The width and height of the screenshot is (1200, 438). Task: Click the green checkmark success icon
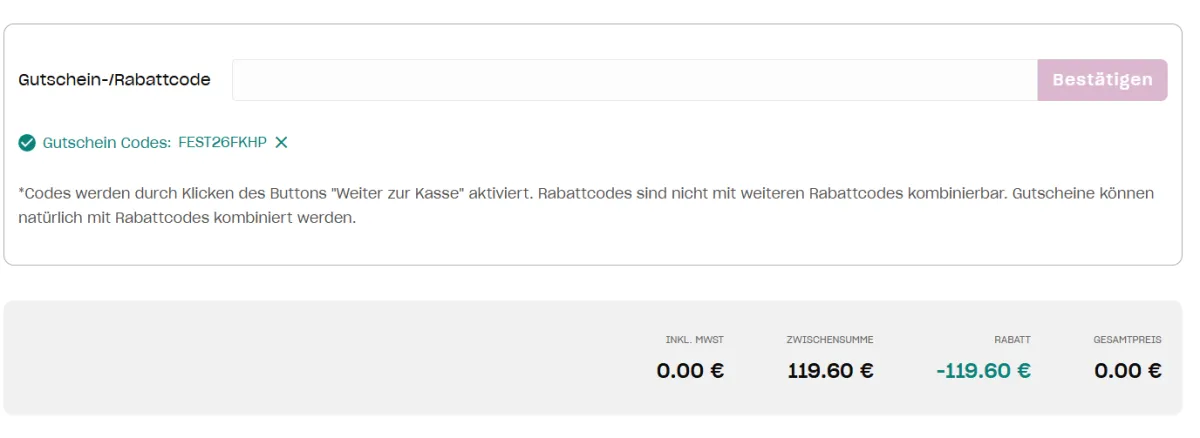(27, 143)
